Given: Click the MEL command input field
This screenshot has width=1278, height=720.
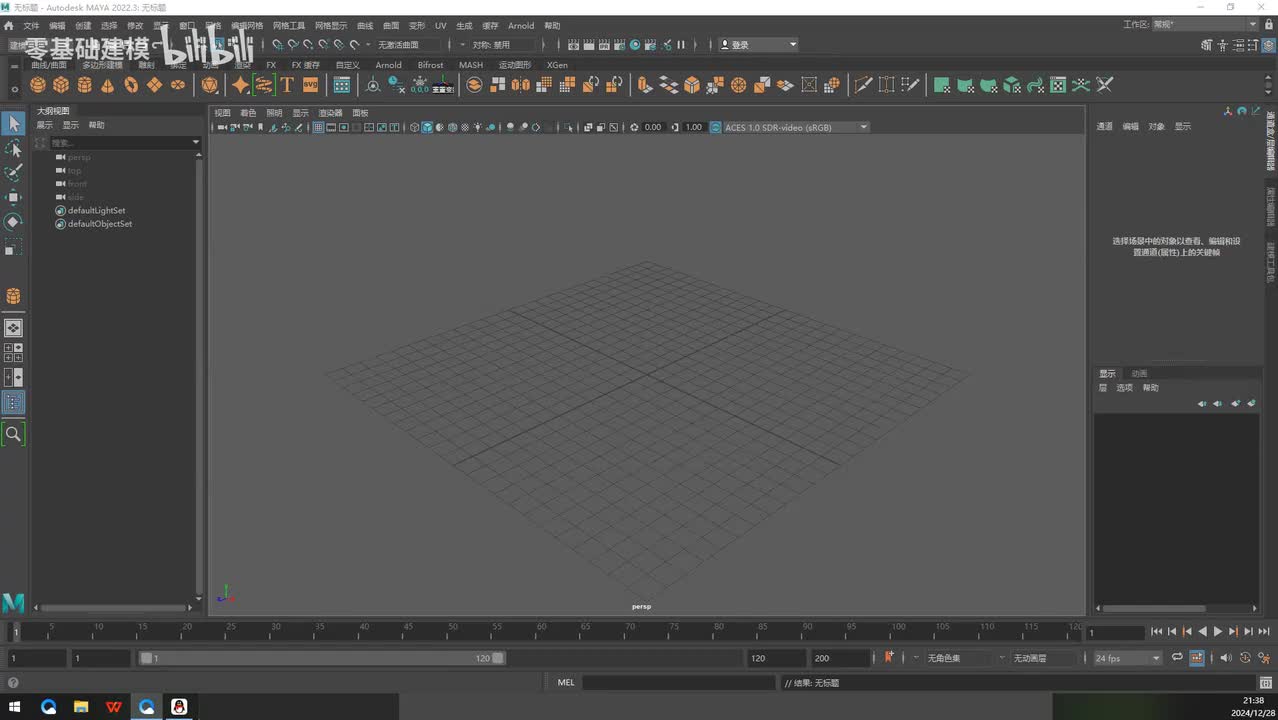Looking at the screenshot, I should tap(678, 683).
